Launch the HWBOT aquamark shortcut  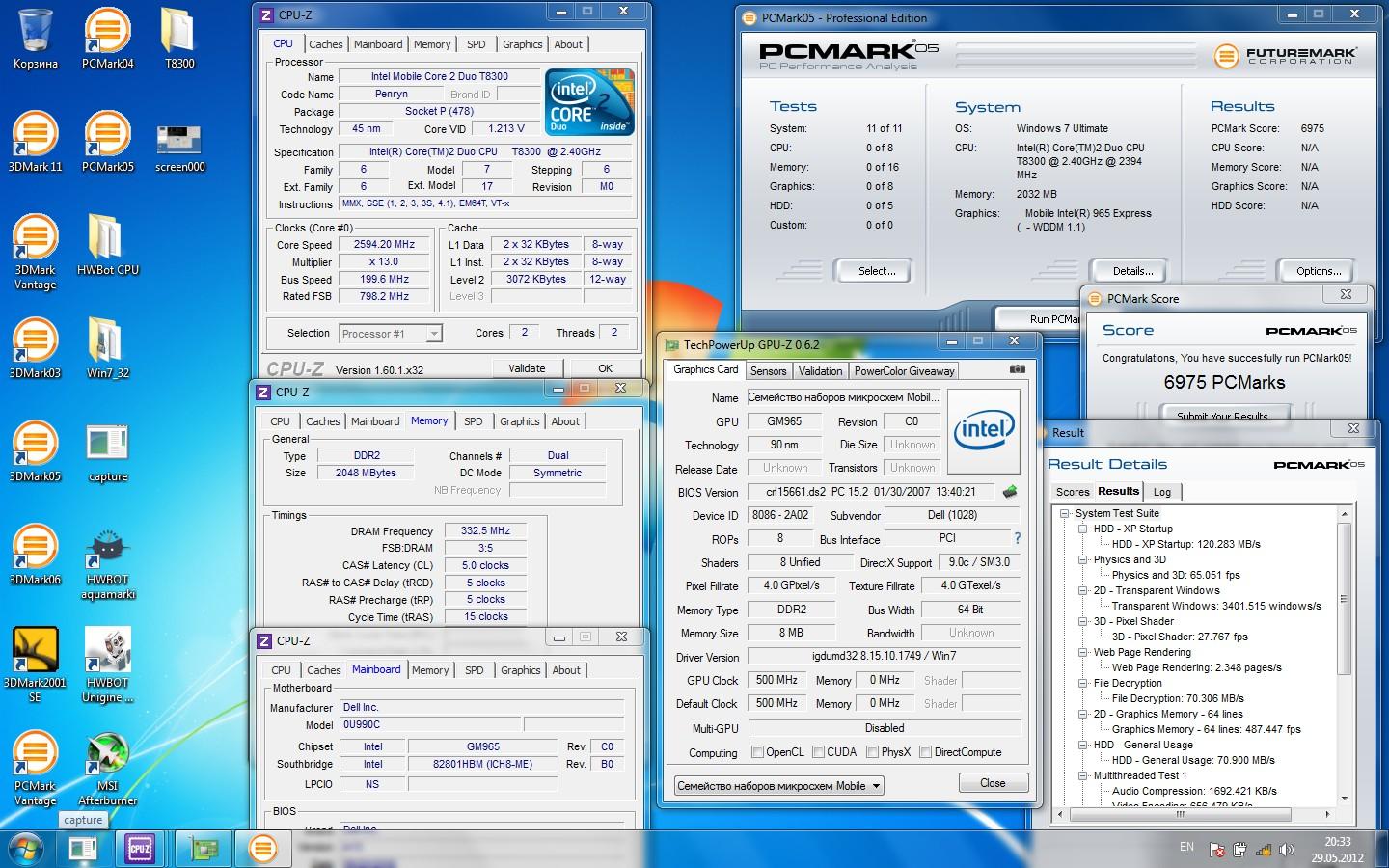[107, 564]
